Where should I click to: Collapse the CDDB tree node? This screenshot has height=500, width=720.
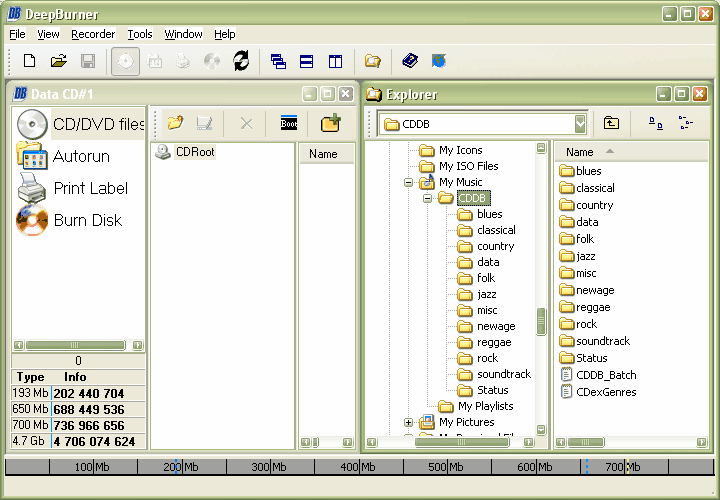pyautogui.click(x=428, y=199)
